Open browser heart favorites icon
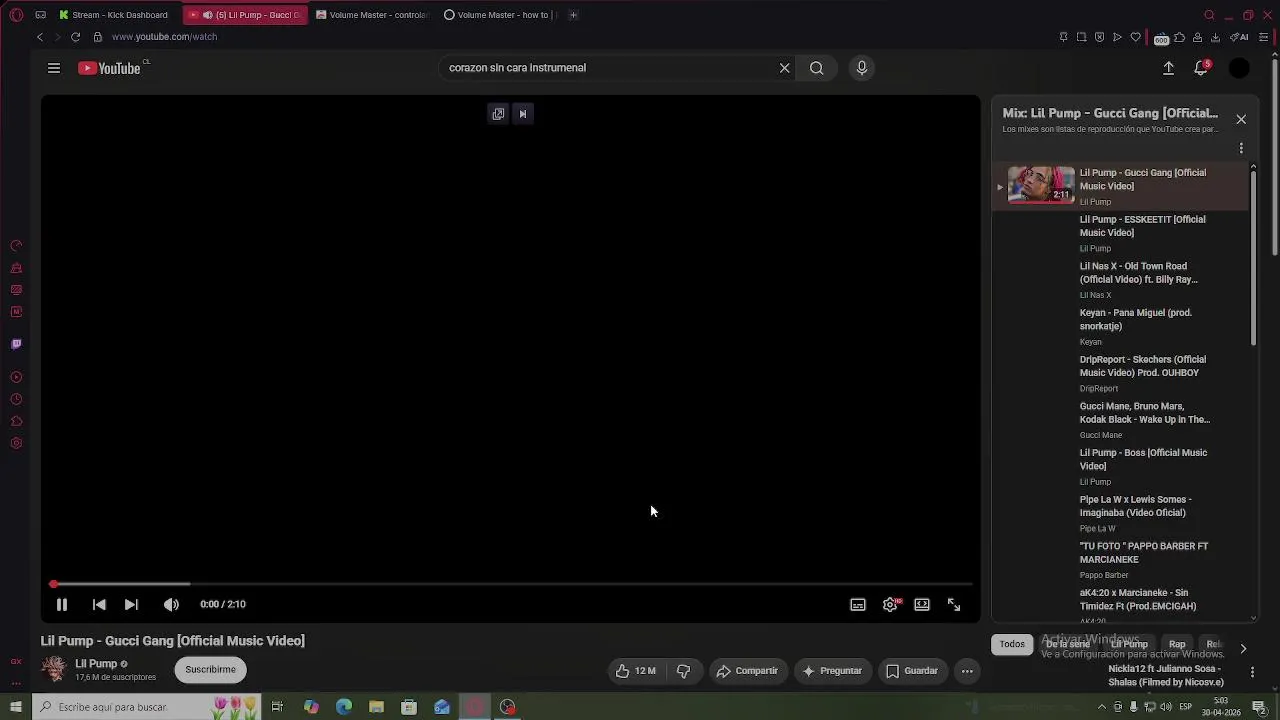Viewport: 1280px width, 720px height. tap(1136, 37)
